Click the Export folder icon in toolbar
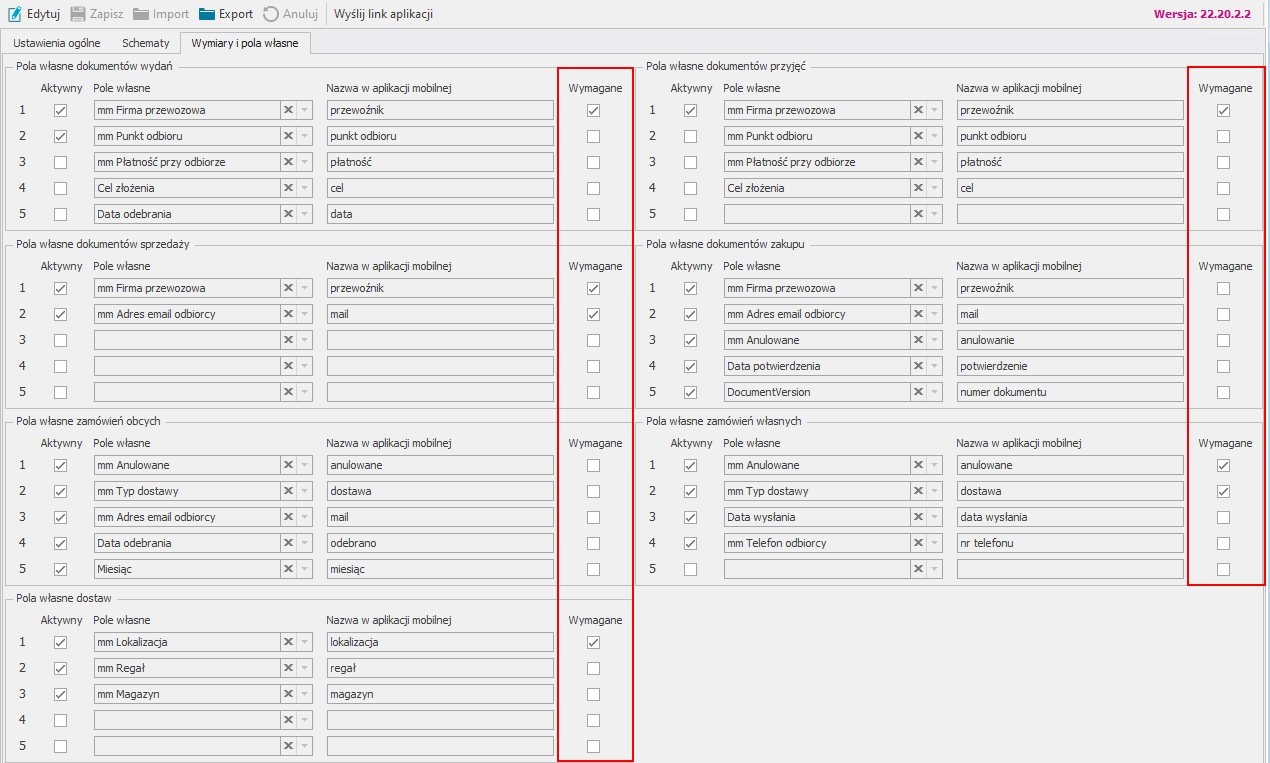1270x763 pixels. (207, 14)
